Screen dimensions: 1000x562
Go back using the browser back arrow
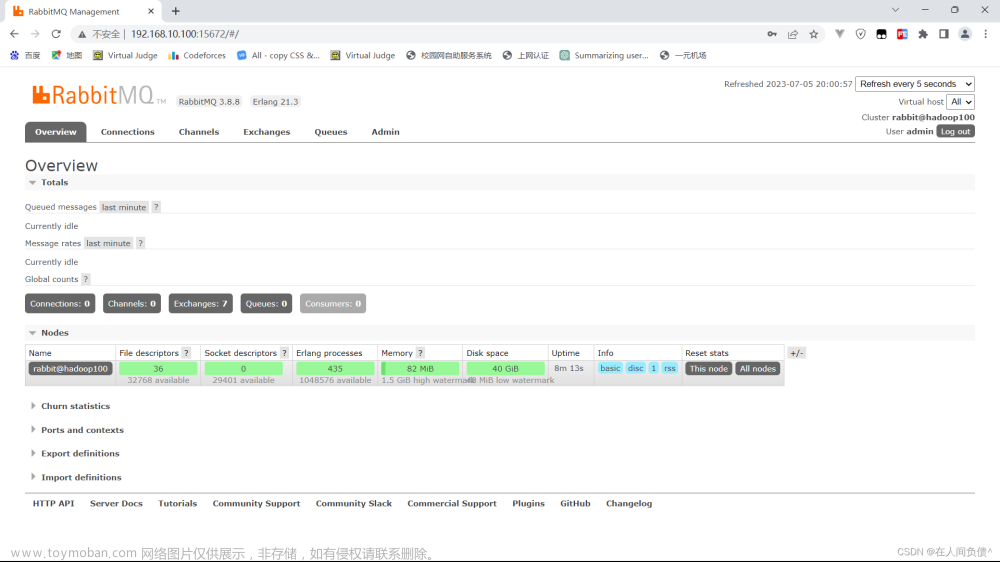[x=14, y=34]
